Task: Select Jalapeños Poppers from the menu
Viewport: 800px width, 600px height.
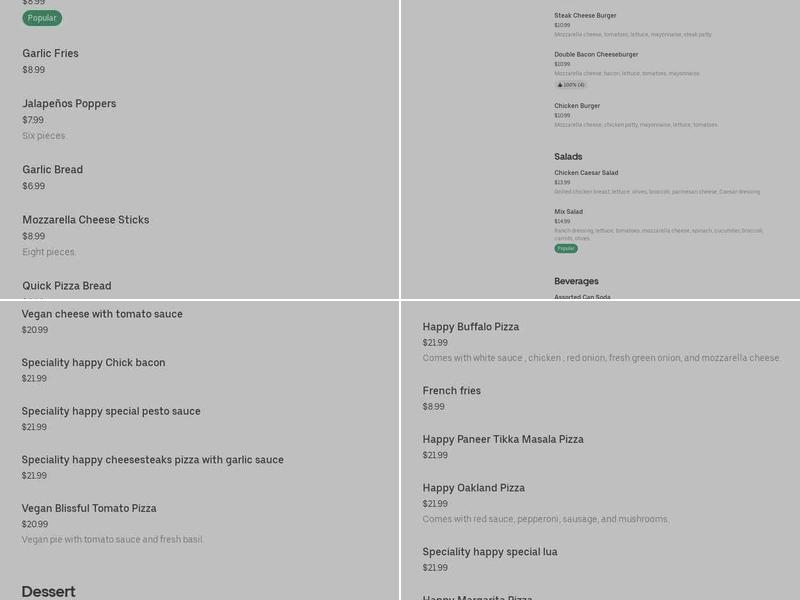Action: (x=69, y=104)
